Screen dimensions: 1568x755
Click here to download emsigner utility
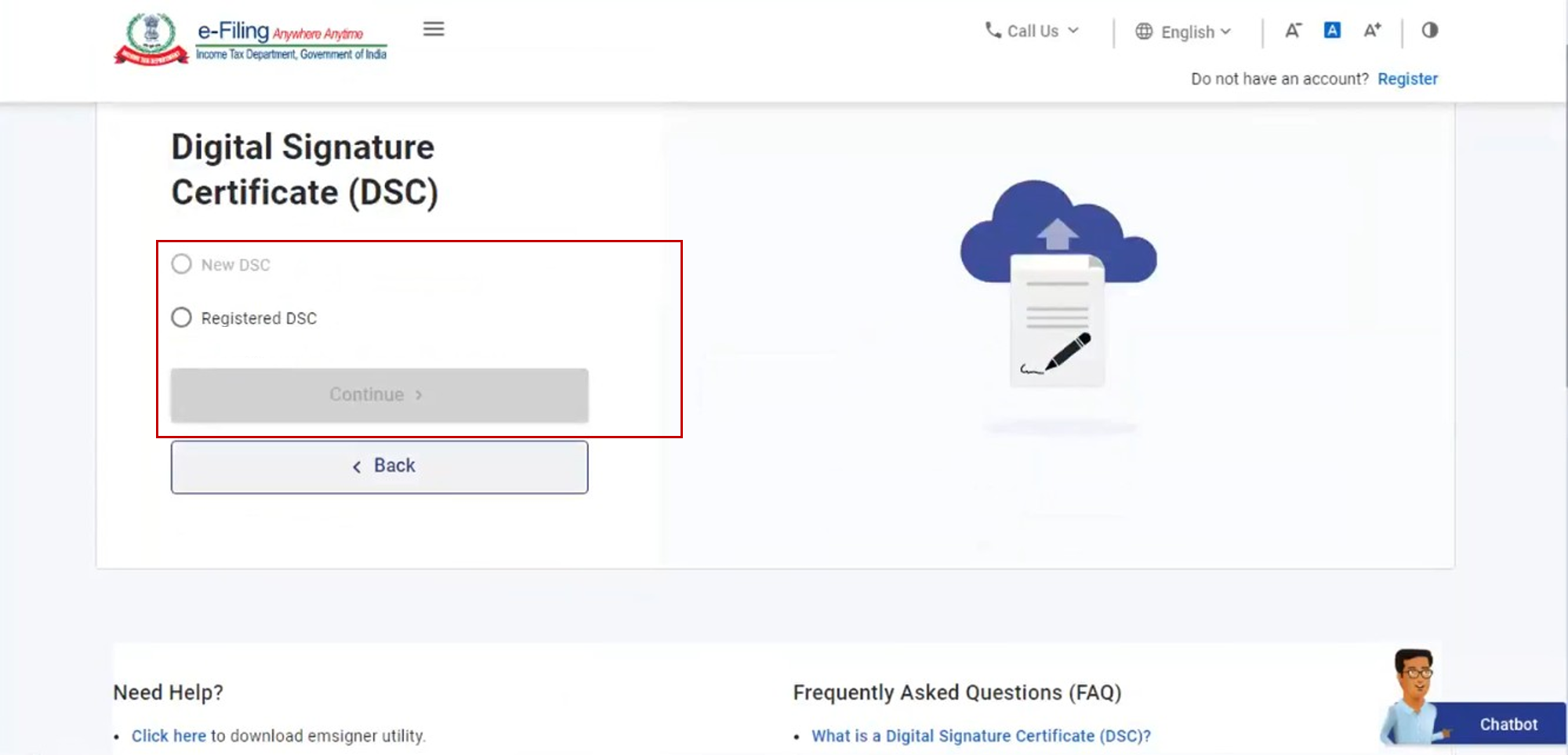168,735
